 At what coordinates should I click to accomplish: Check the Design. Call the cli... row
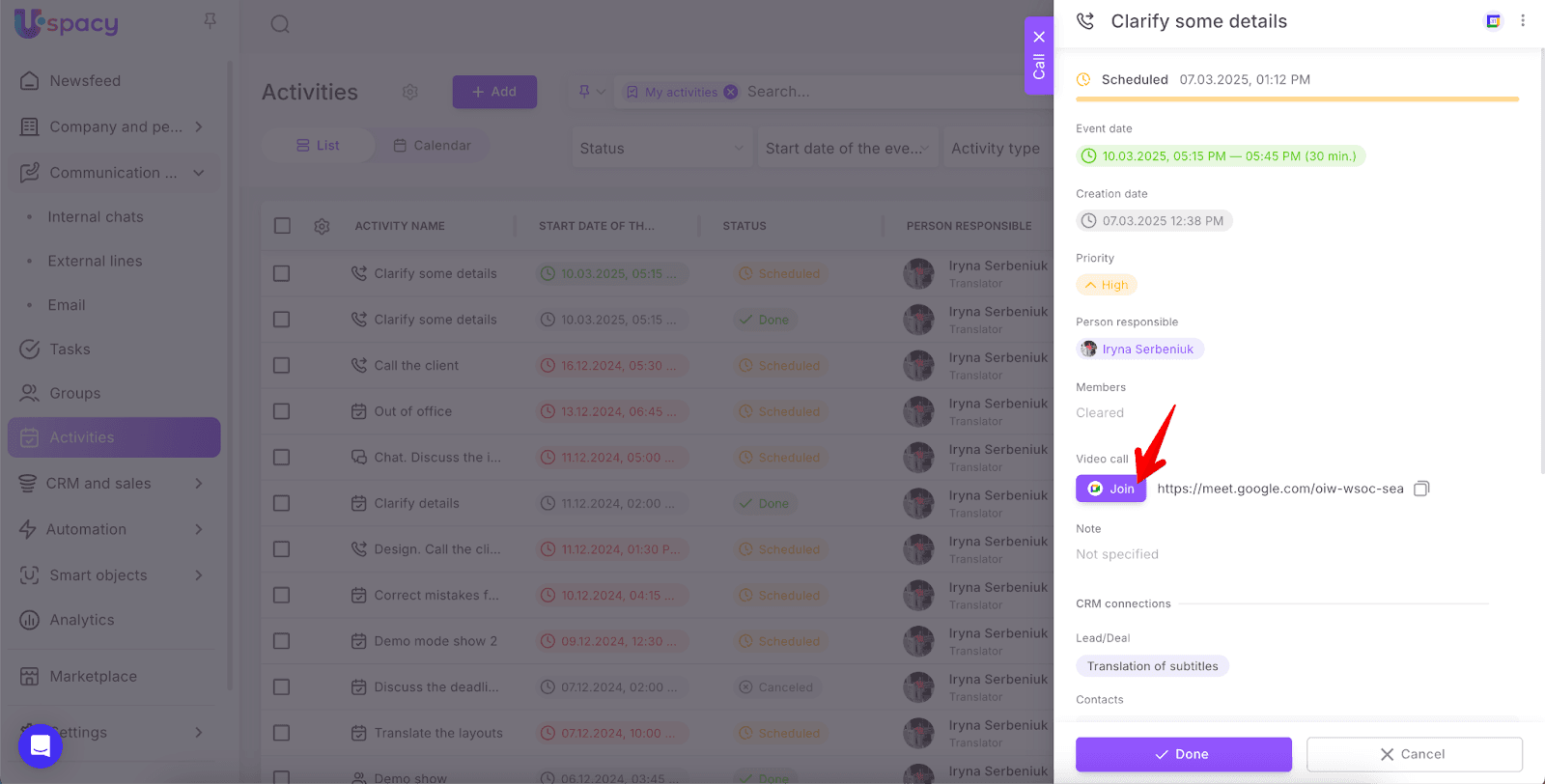[x=282, y=549]
